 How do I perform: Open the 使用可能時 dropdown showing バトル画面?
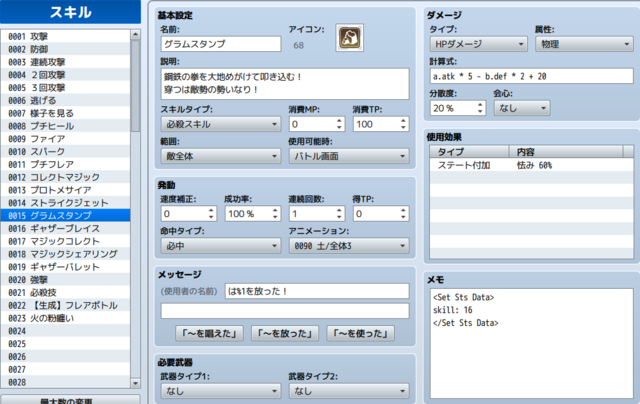point(349,156)
